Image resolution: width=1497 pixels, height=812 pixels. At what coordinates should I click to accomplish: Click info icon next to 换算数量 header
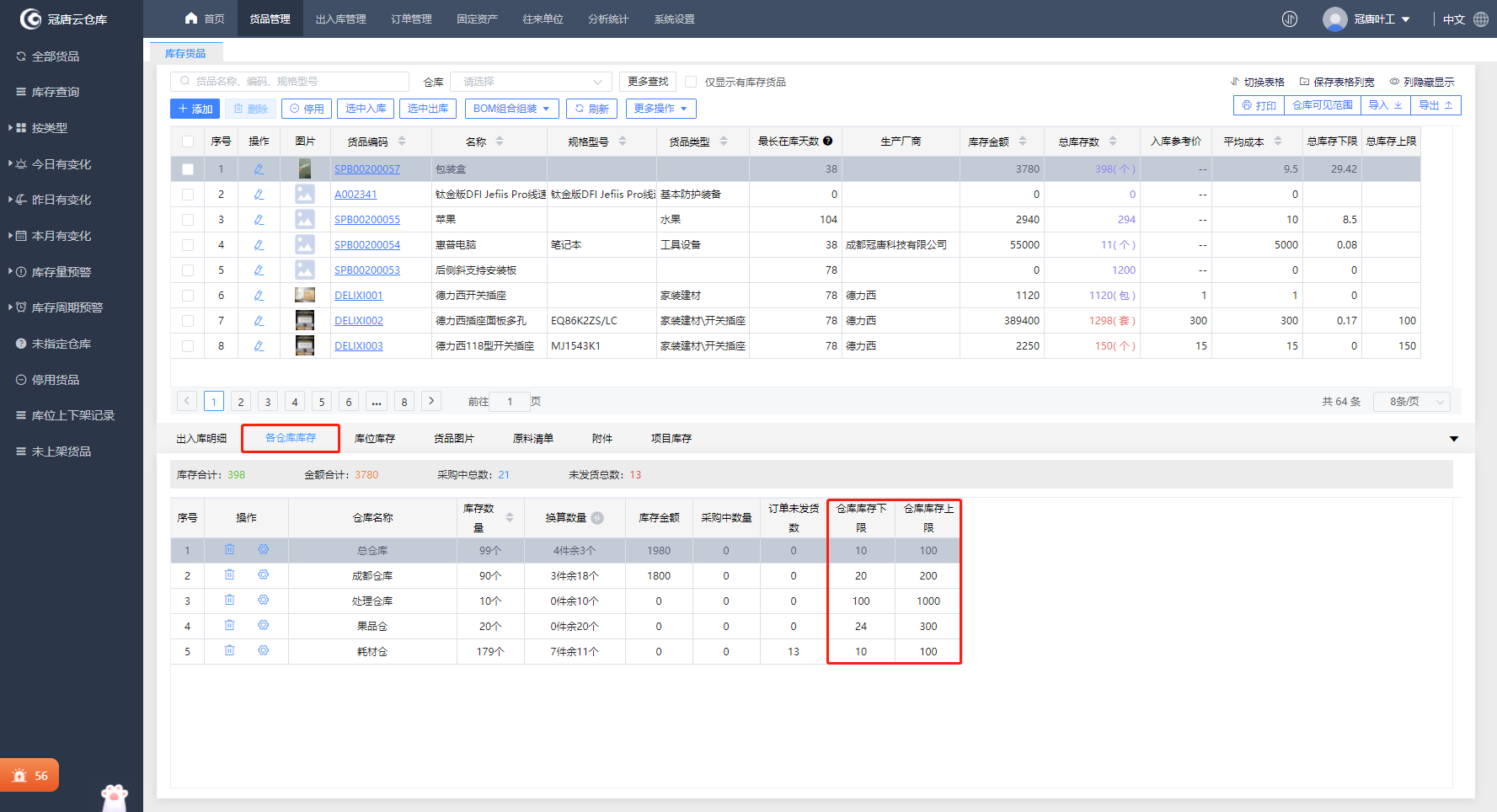(597, 518)
